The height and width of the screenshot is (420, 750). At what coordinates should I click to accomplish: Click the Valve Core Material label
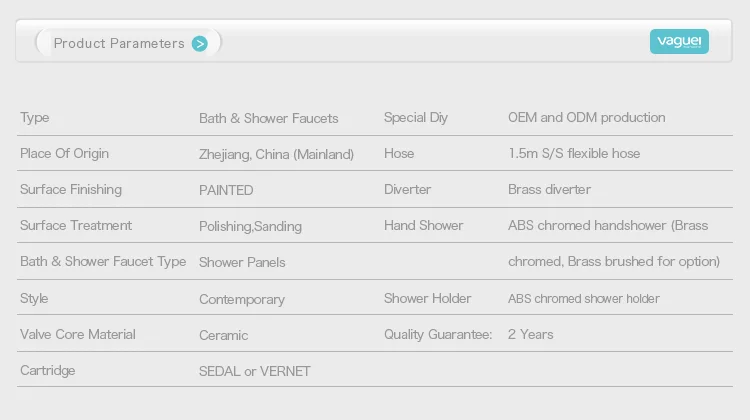pos(78,334)
